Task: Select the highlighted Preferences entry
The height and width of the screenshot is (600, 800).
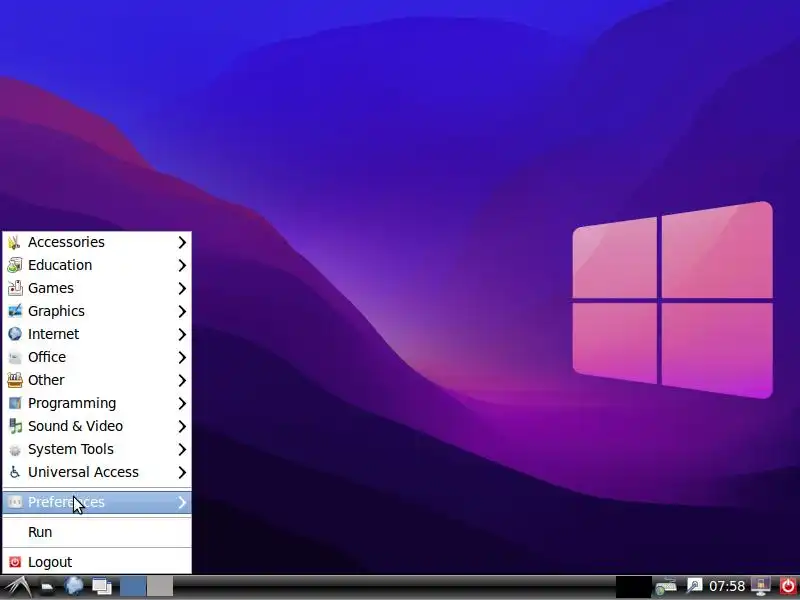Action: (97, 502)
